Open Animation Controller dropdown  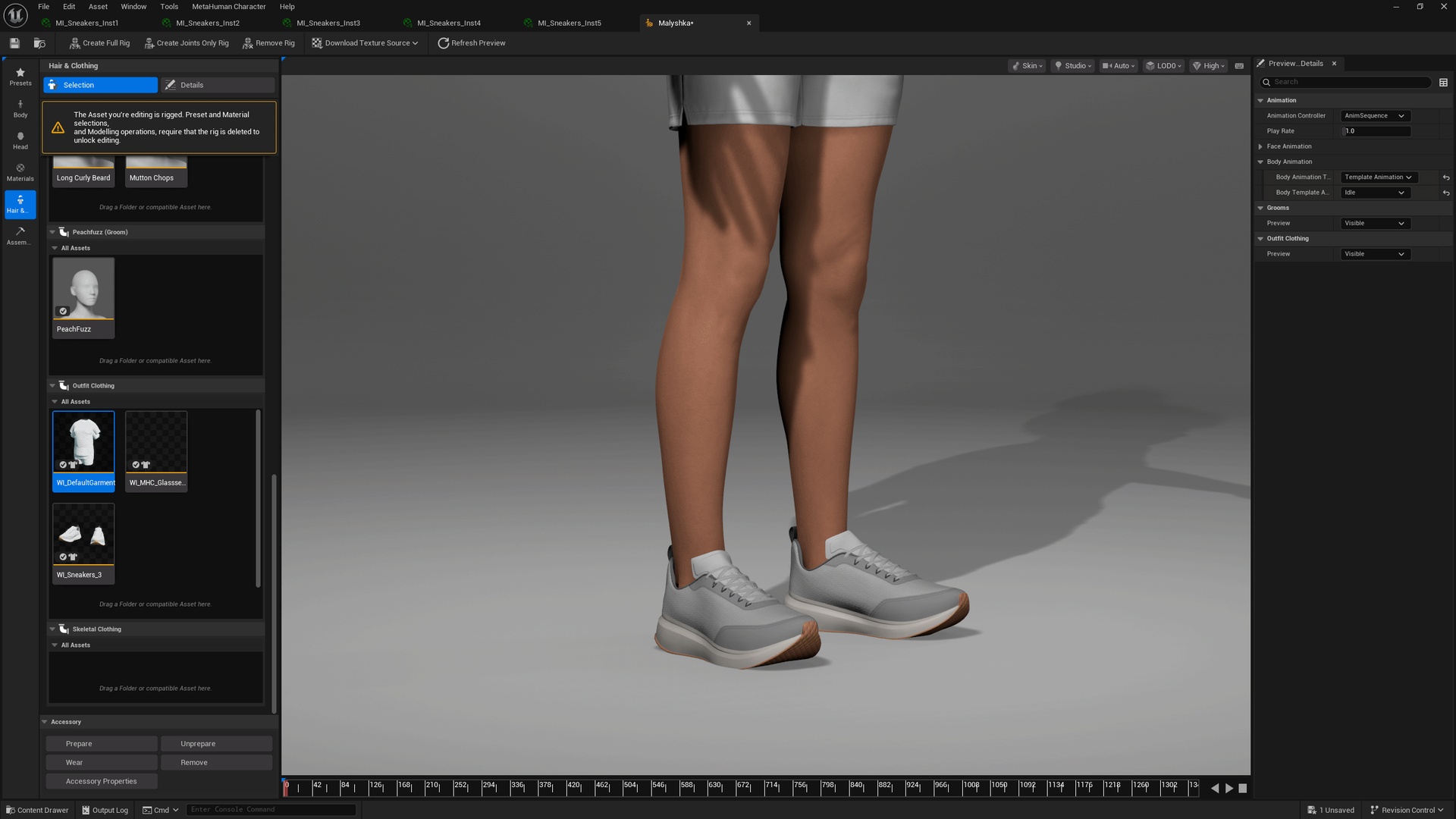(1375, 116)
